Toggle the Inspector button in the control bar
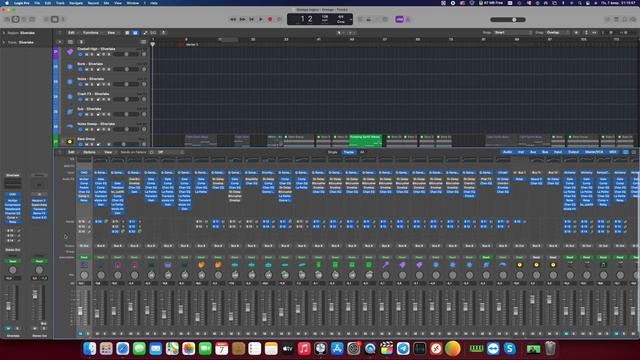This screenshot has height=360, width=640. (x=16, y=19)
